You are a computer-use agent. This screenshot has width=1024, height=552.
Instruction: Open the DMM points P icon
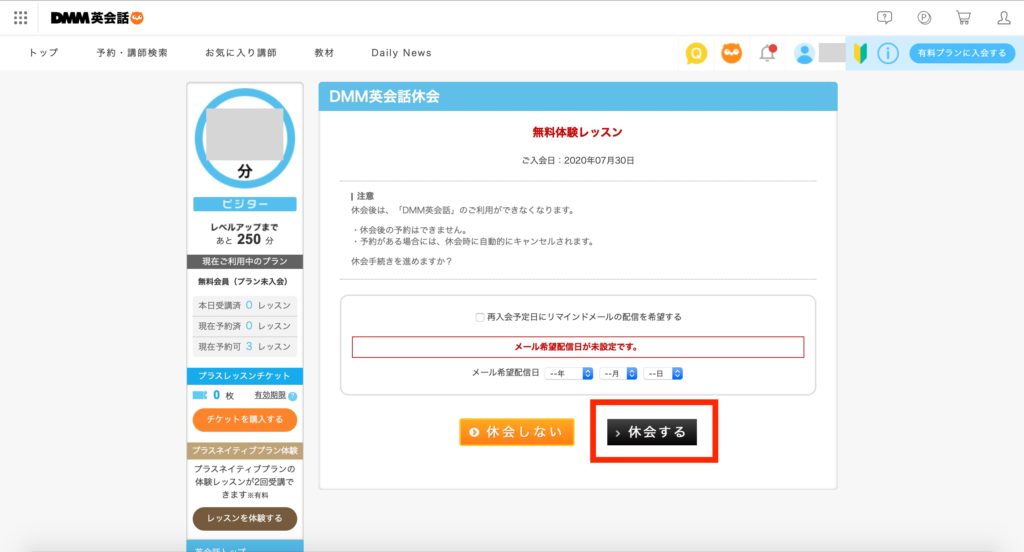tap(924, 18)
